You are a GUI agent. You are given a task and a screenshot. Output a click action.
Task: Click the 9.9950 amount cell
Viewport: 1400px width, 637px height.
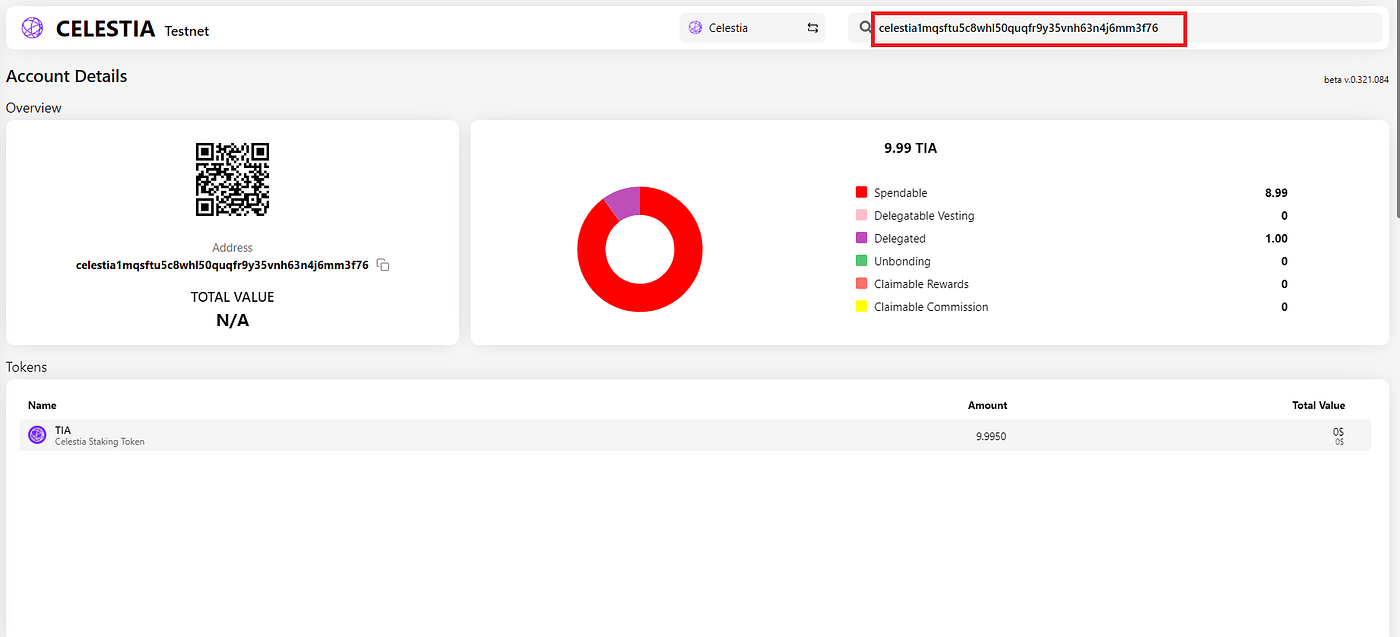coord(991,436)
